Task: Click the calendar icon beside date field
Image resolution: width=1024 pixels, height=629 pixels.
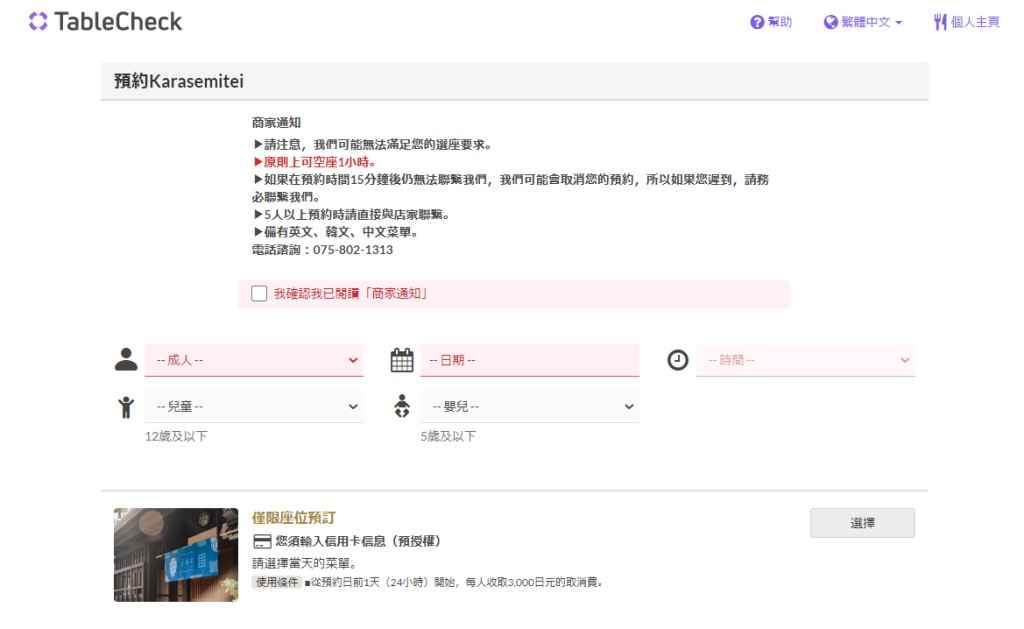Action: [x=402, y=360]
